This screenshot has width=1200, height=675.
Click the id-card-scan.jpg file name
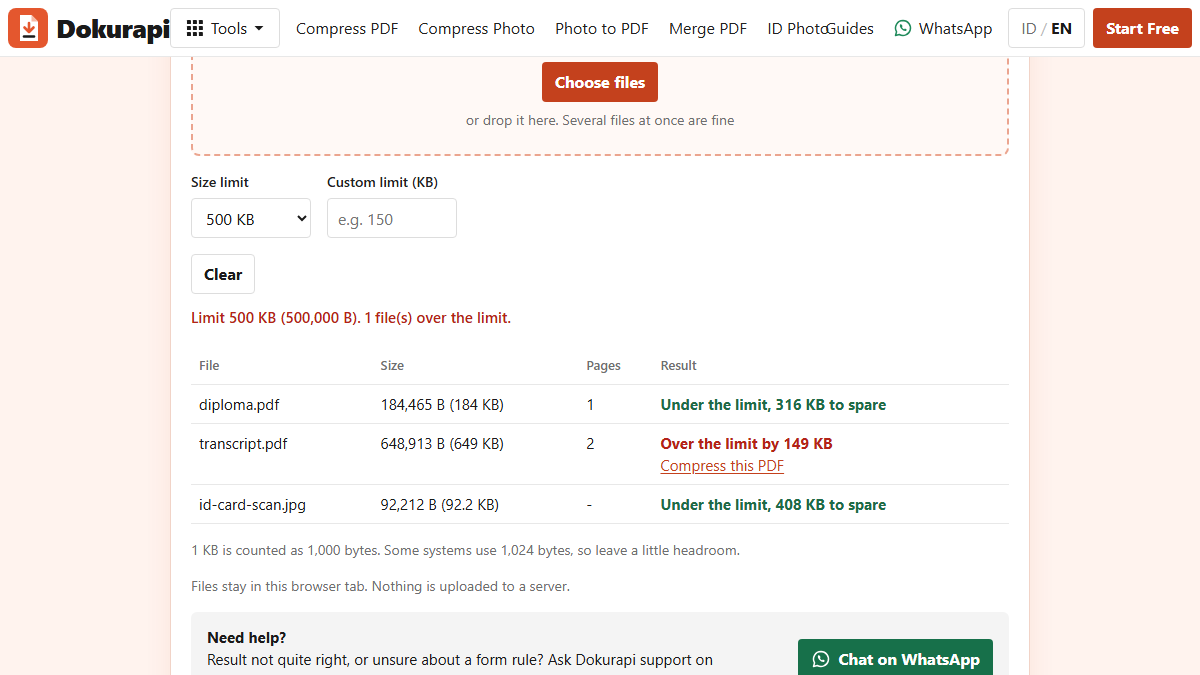point(252,505)
